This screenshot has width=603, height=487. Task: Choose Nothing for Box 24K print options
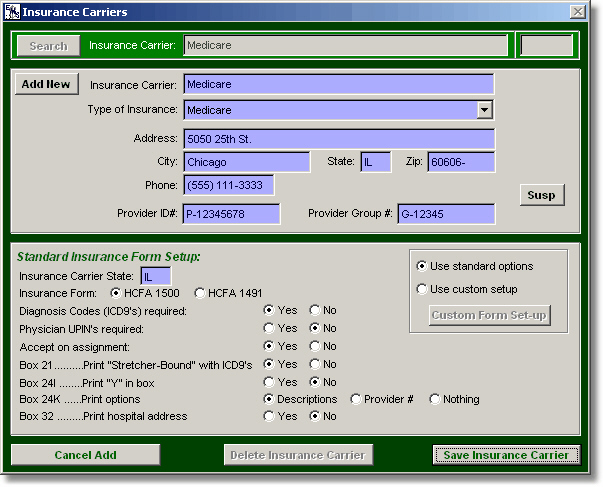[x=435, y=399]
